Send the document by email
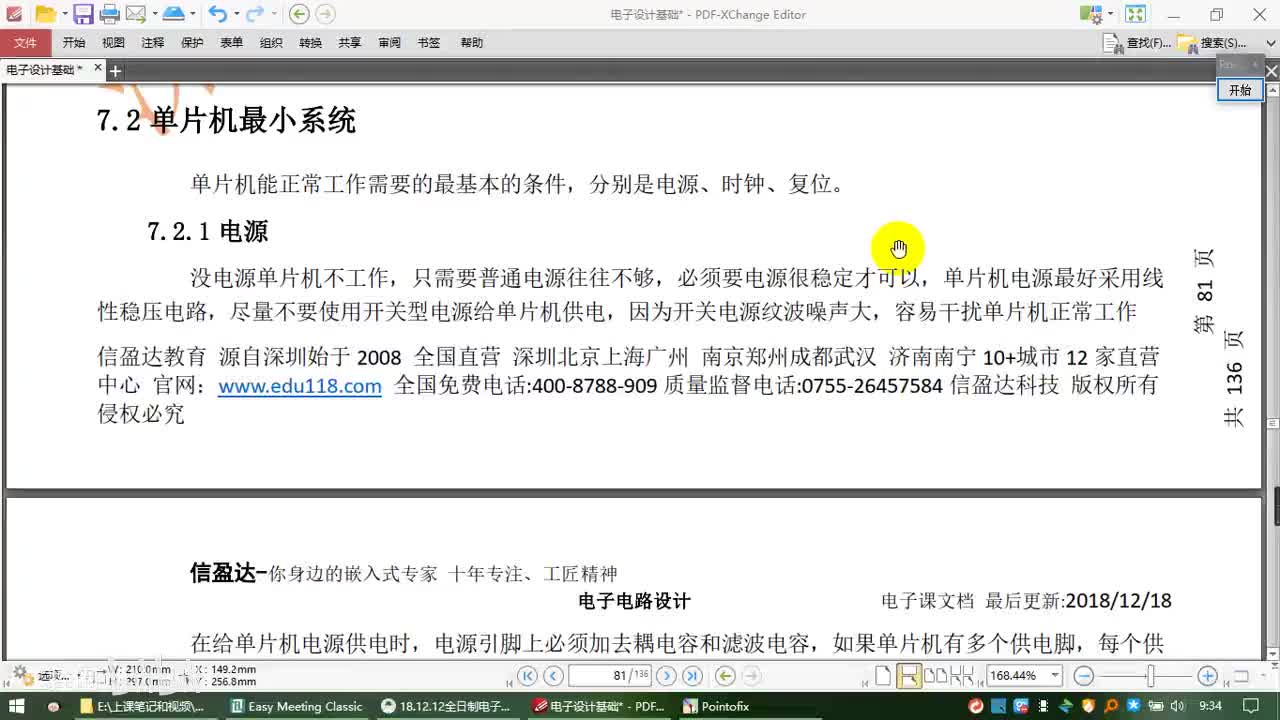 (x=134, y=14)
